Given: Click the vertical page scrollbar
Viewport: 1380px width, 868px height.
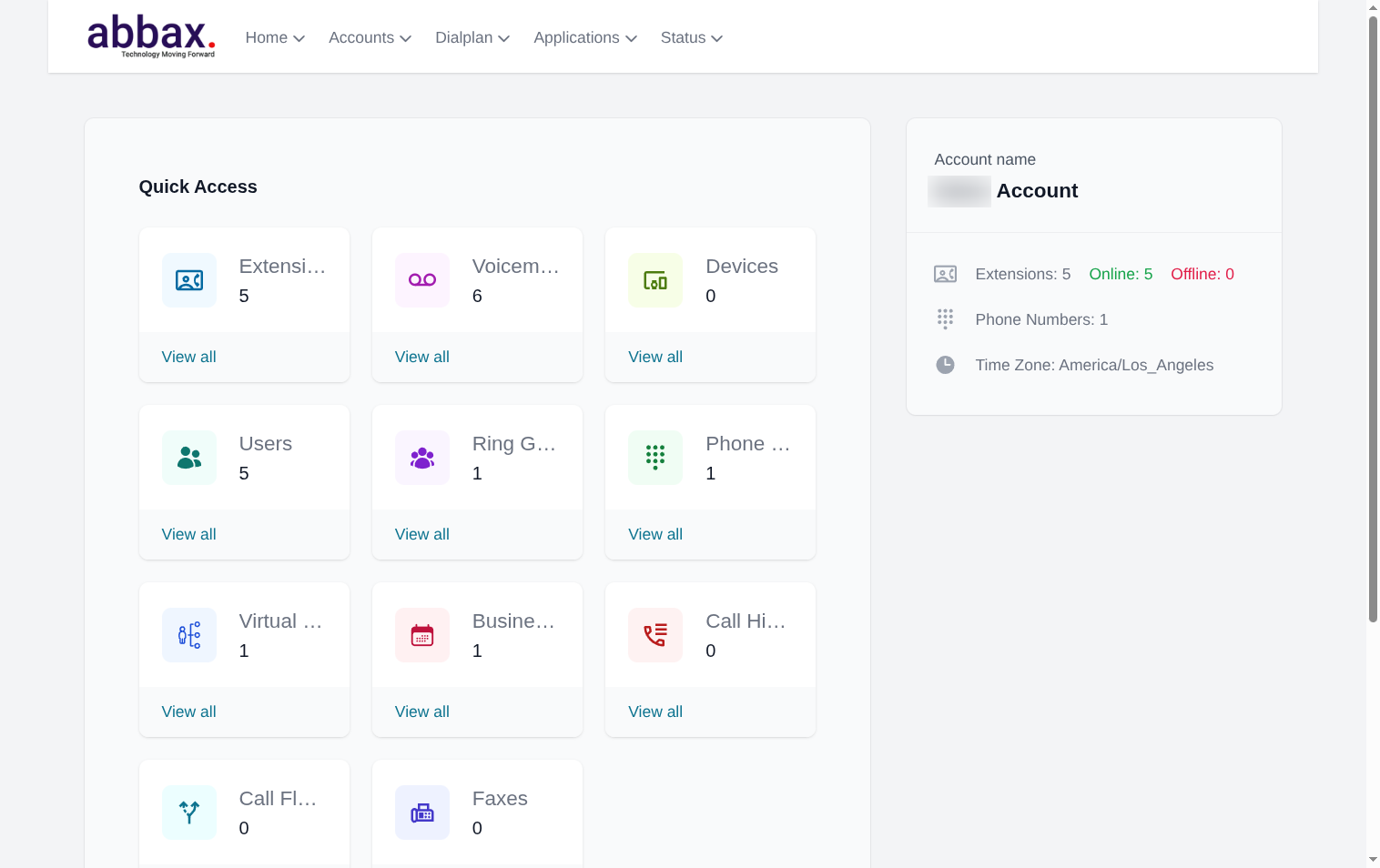Looking at the screenshot, I should coord(1373,318).
